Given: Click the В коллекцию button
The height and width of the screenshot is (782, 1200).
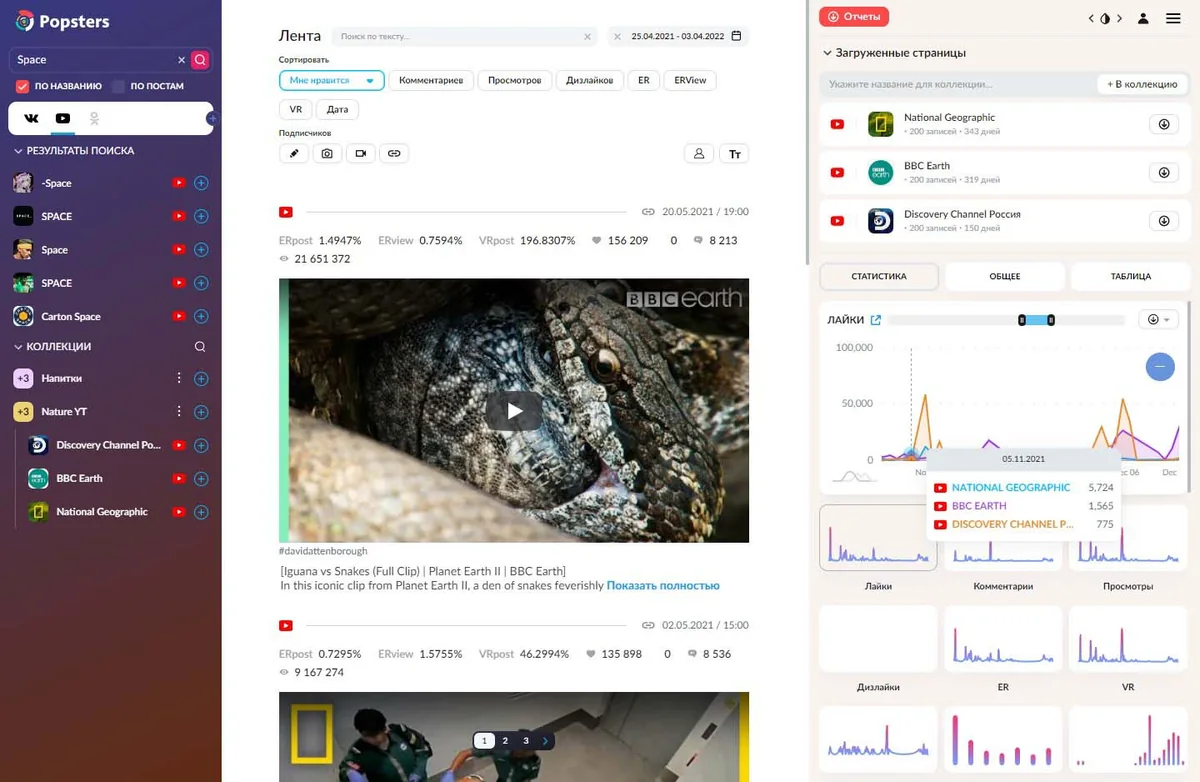Looking at the screenshot, I should point(1142,84).
